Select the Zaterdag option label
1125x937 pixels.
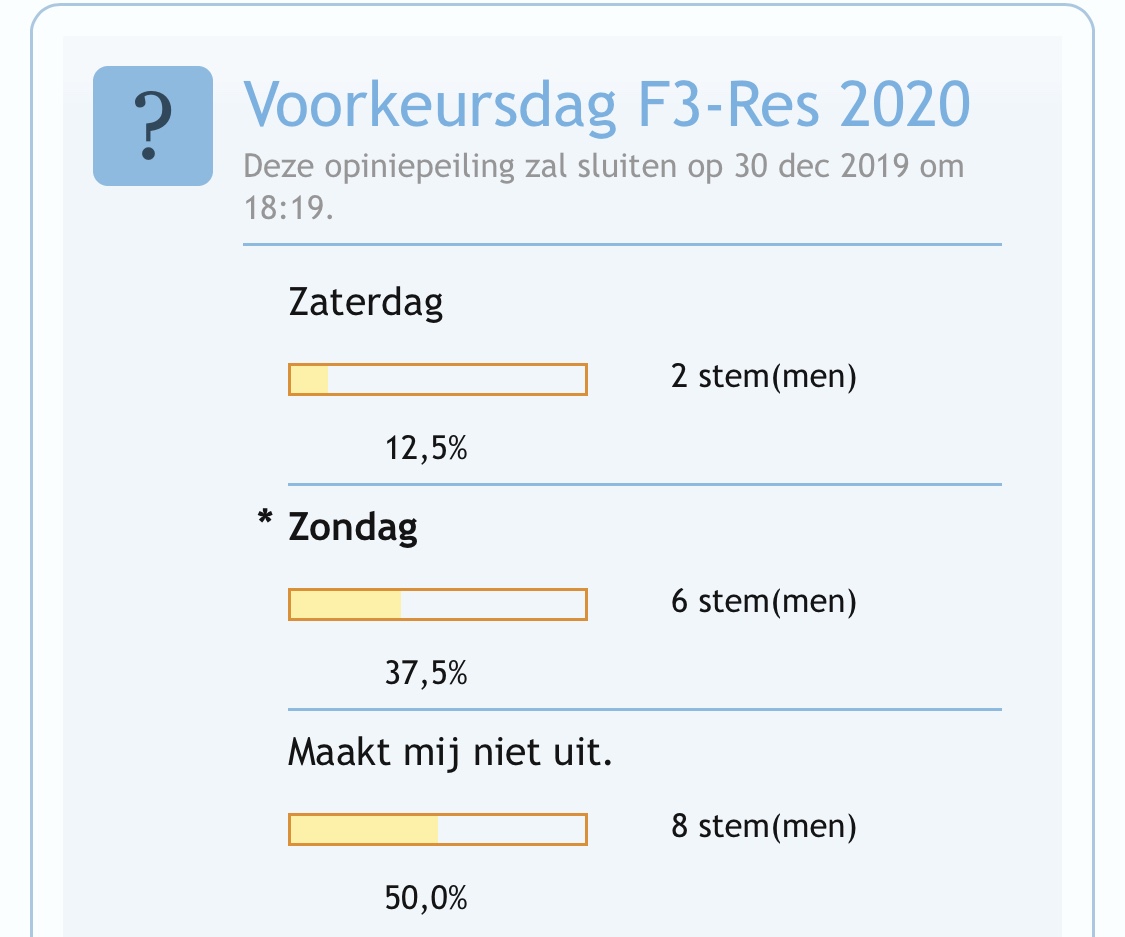coord(366,302)
